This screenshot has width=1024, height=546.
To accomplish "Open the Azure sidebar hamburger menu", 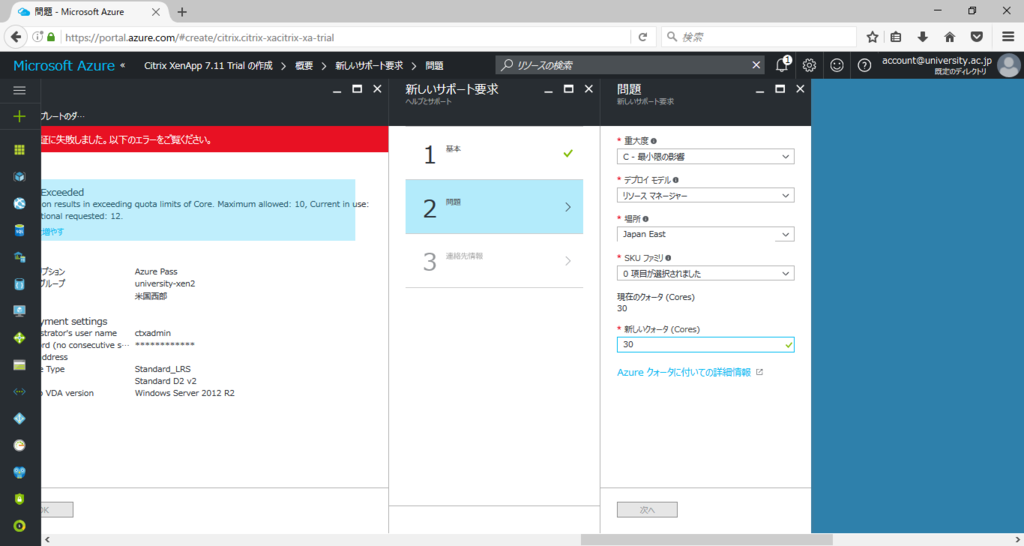I will tap(20, 90).
